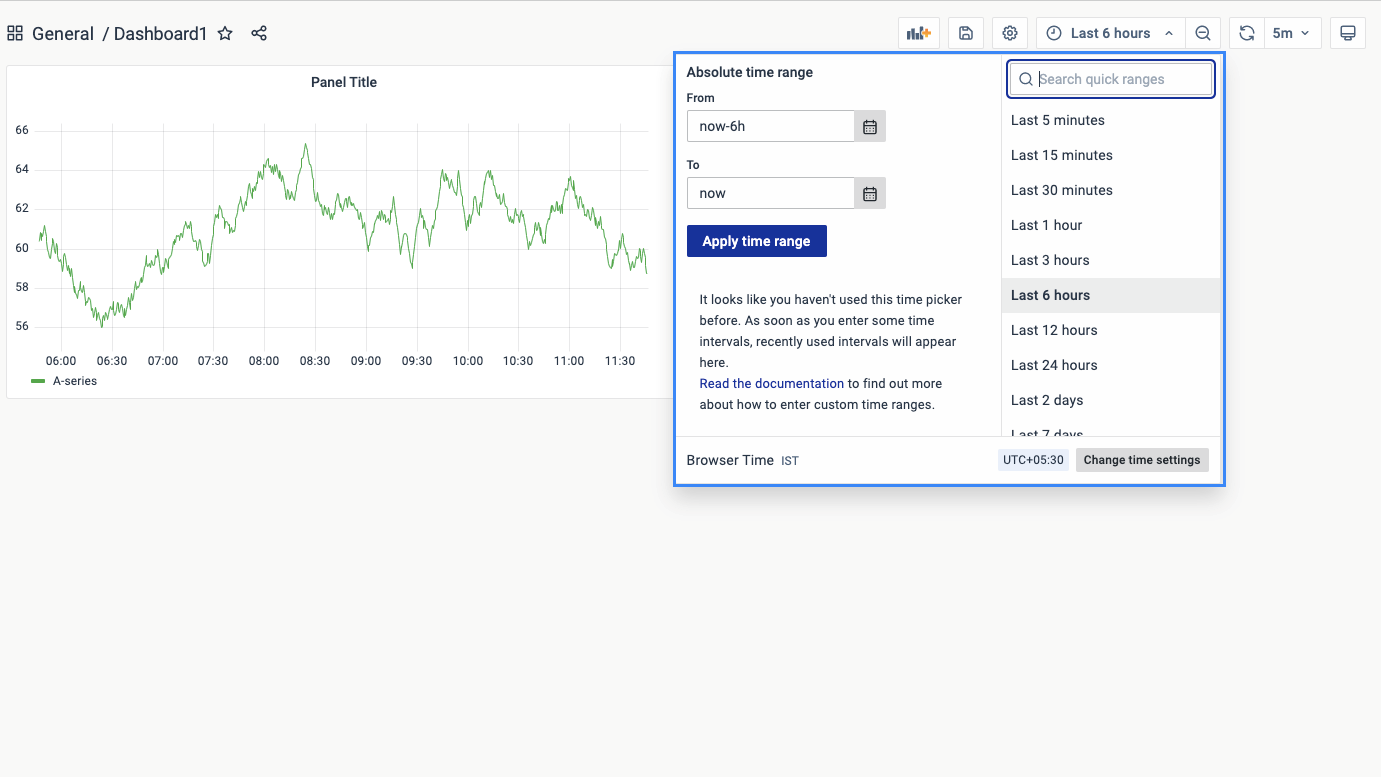Click the zoom out time range icon
1381x777 pixels.
(1203, 33)
